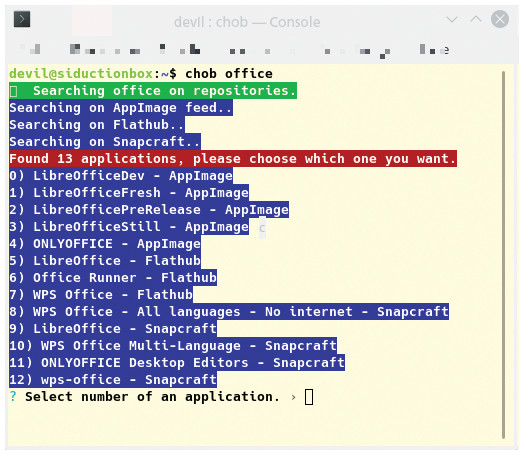
Task: Click the window title 'devil : chob — Console'
Action: click(x=247, y=22)
